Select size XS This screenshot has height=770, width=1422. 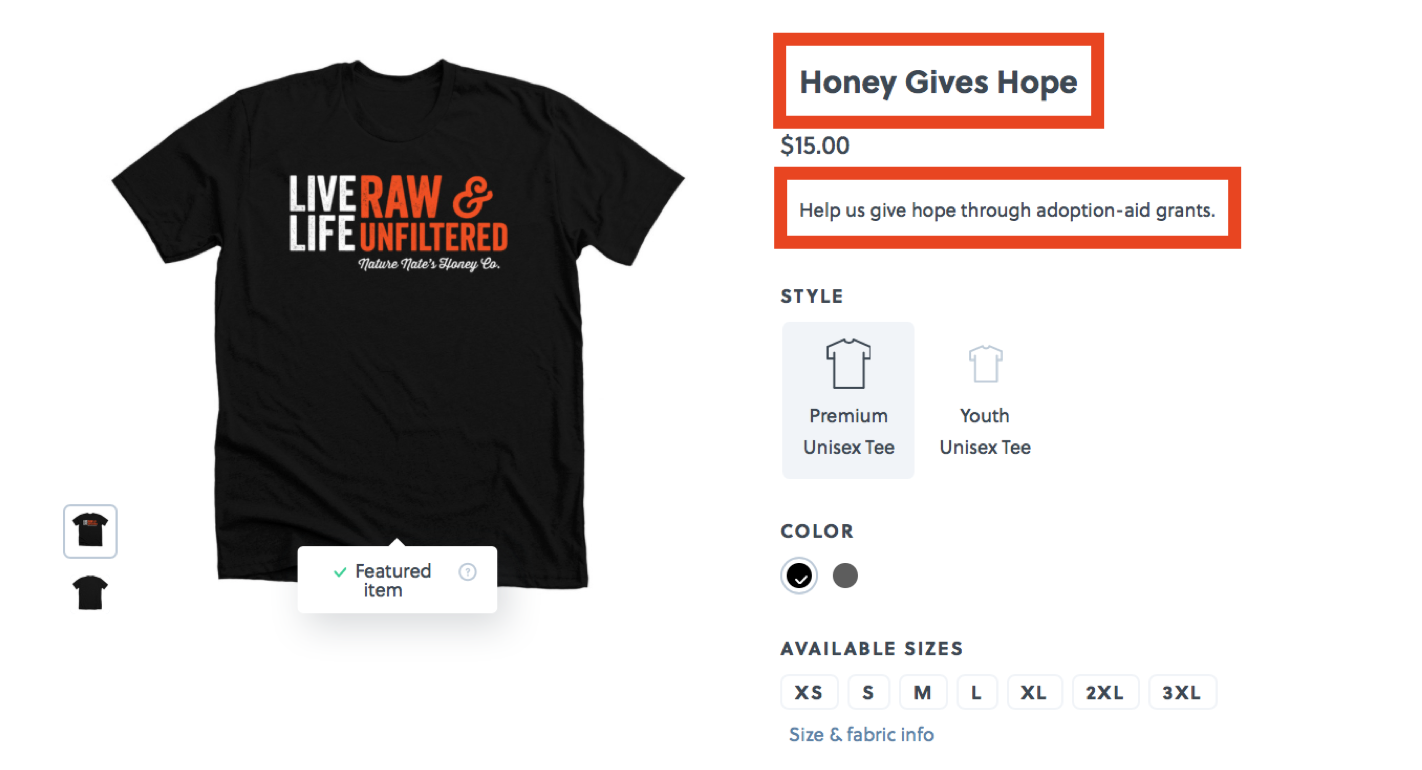809,691
